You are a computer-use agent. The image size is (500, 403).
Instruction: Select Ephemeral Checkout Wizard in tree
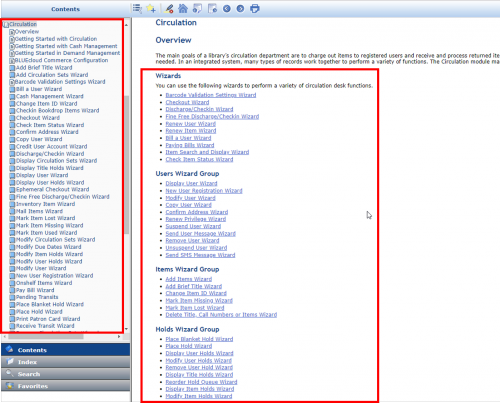coord(53,189)
